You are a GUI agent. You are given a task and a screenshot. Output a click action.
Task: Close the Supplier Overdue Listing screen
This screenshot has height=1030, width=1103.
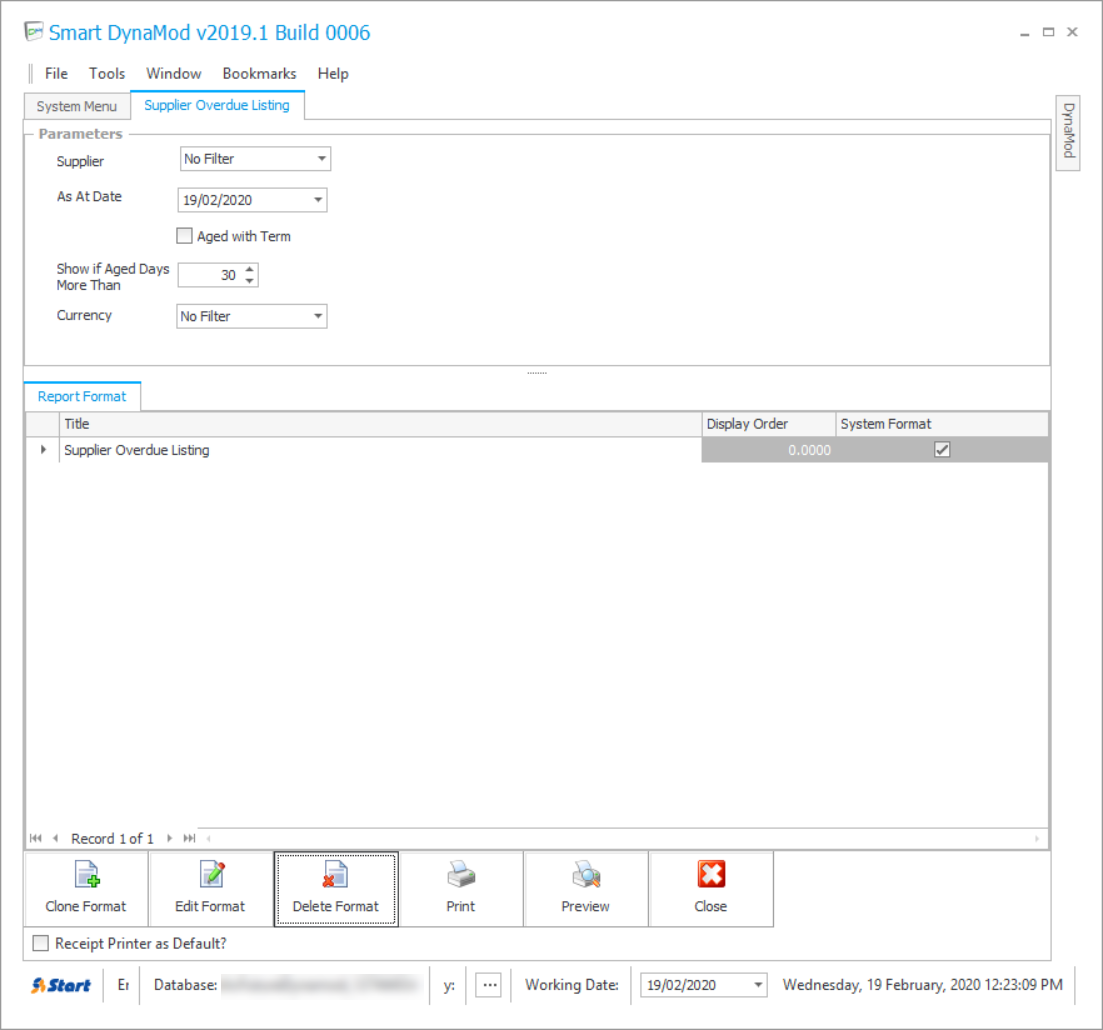(x=710, y=889)
